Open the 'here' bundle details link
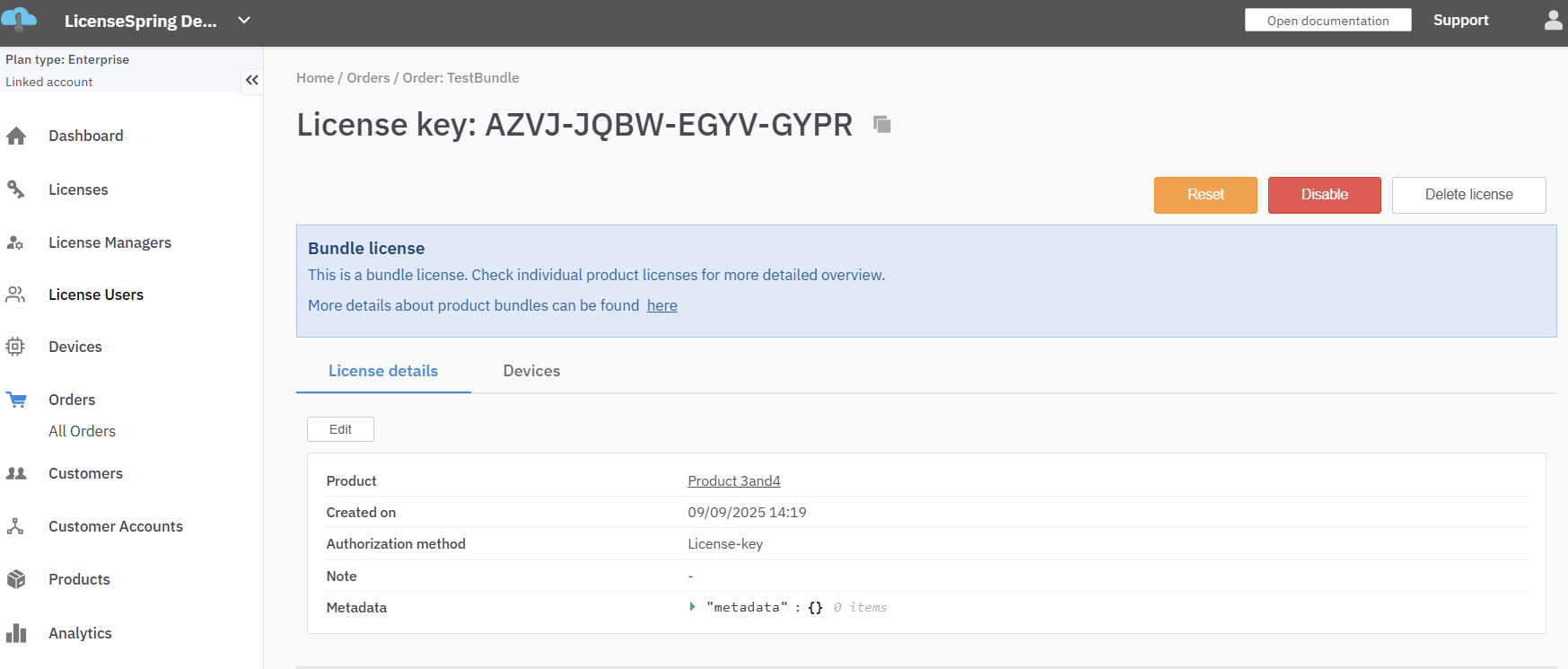Viewport: 1568px width, 669px height. click(661, 305)
